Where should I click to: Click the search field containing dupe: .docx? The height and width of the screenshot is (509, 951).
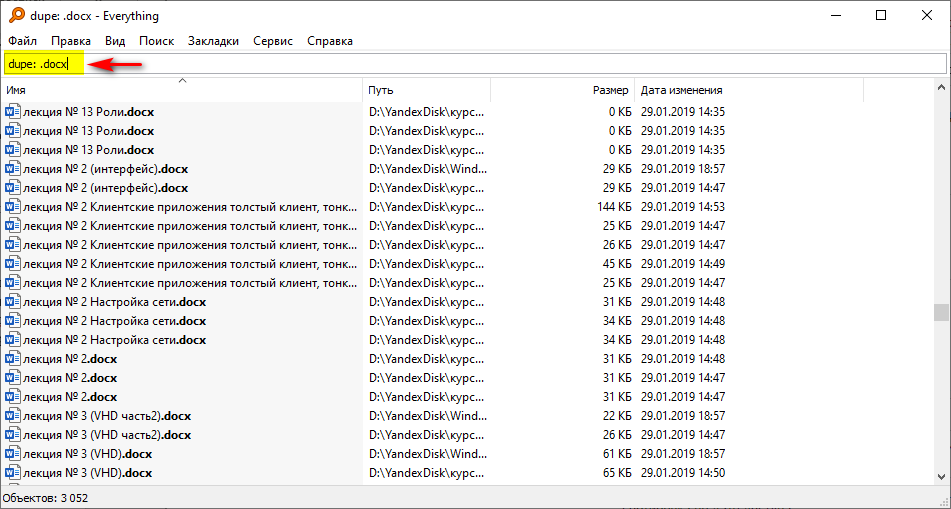pyautogui.click(x=500, y=64)
